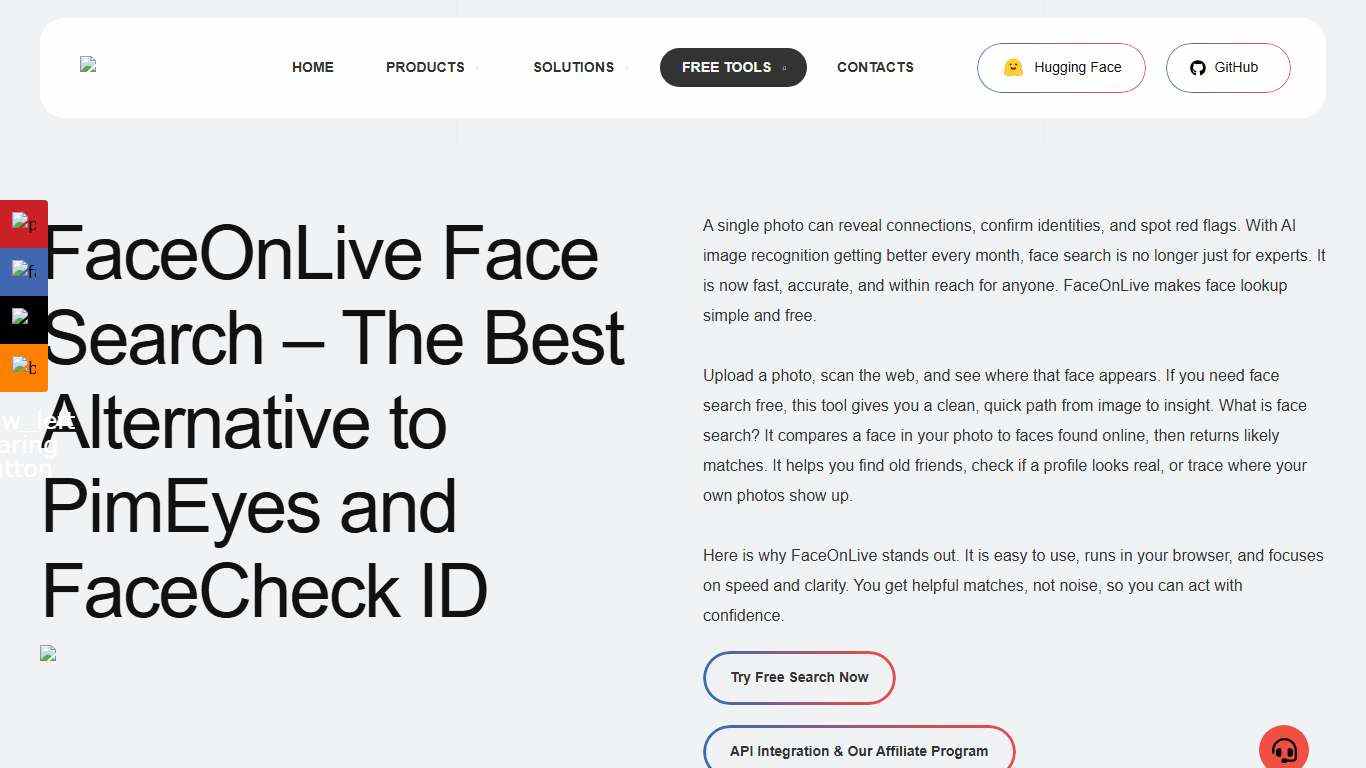Click the Try Free Search Now button
1366x768 pixels.
click(799, 677)
